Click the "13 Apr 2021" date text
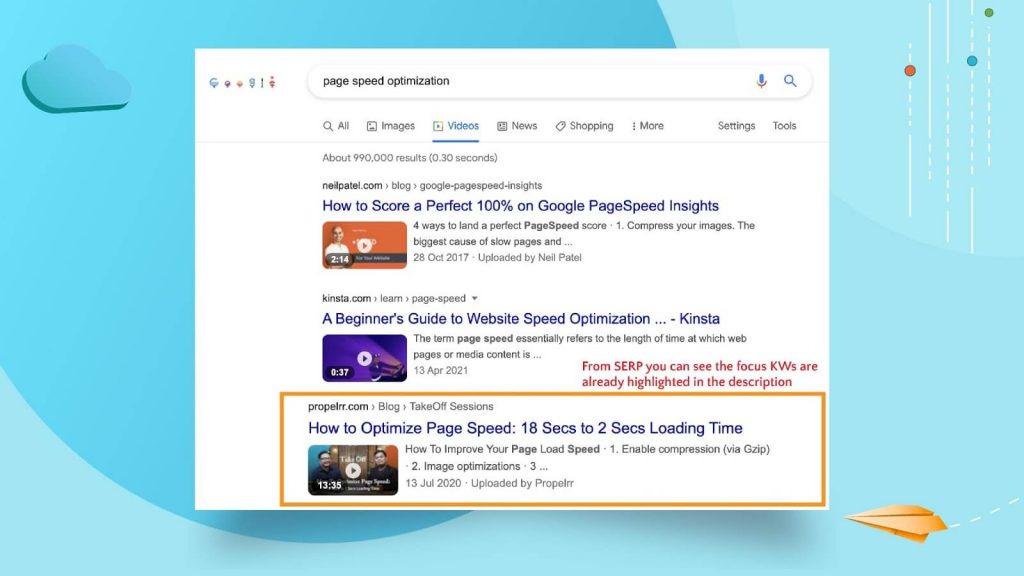This screenshot has height=576, width=1024. pyautogui.click(x=440, y=370)
